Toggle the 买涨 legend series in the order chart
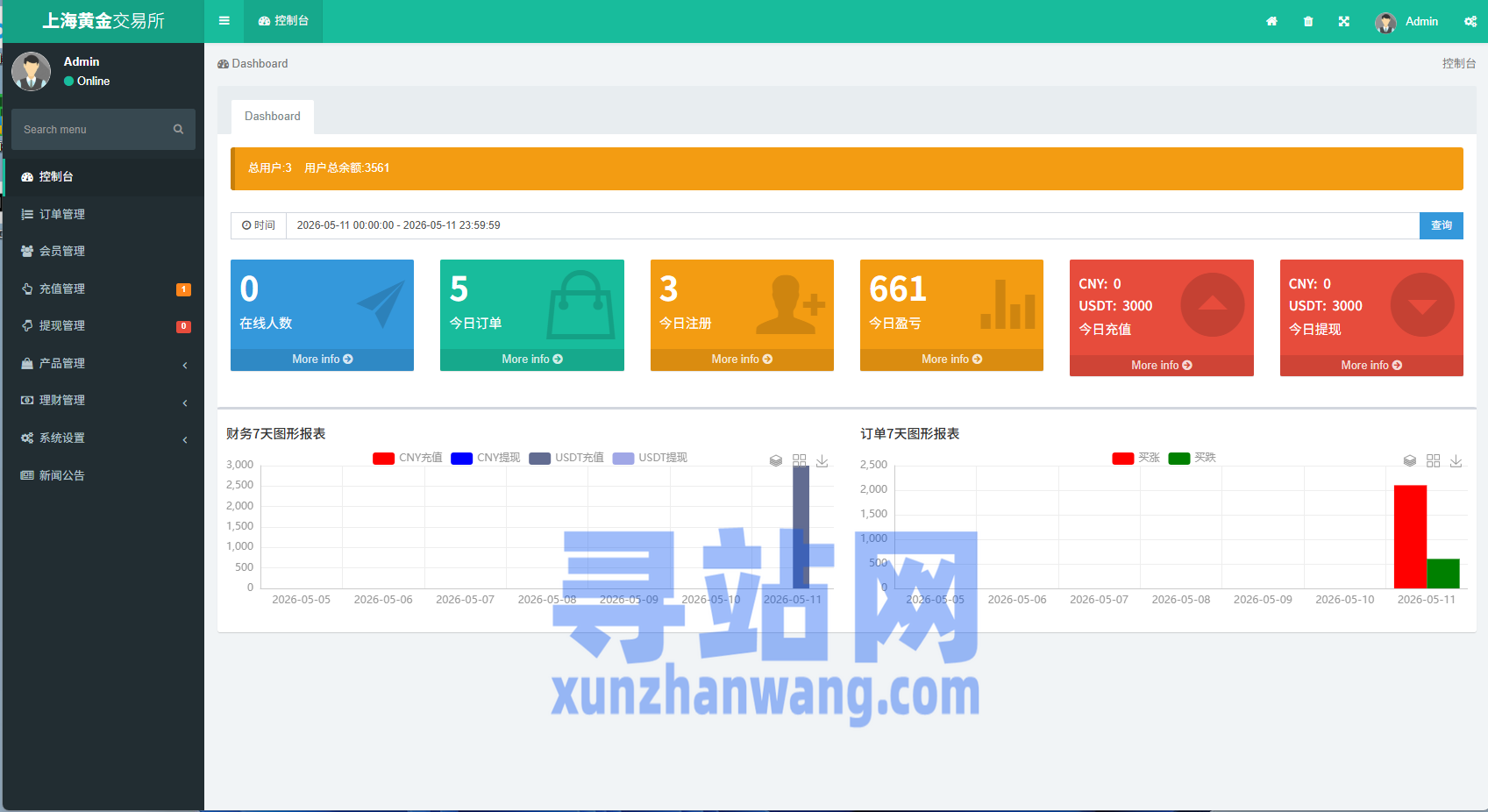This screenshot has height=812, width=1488. 1136,458
